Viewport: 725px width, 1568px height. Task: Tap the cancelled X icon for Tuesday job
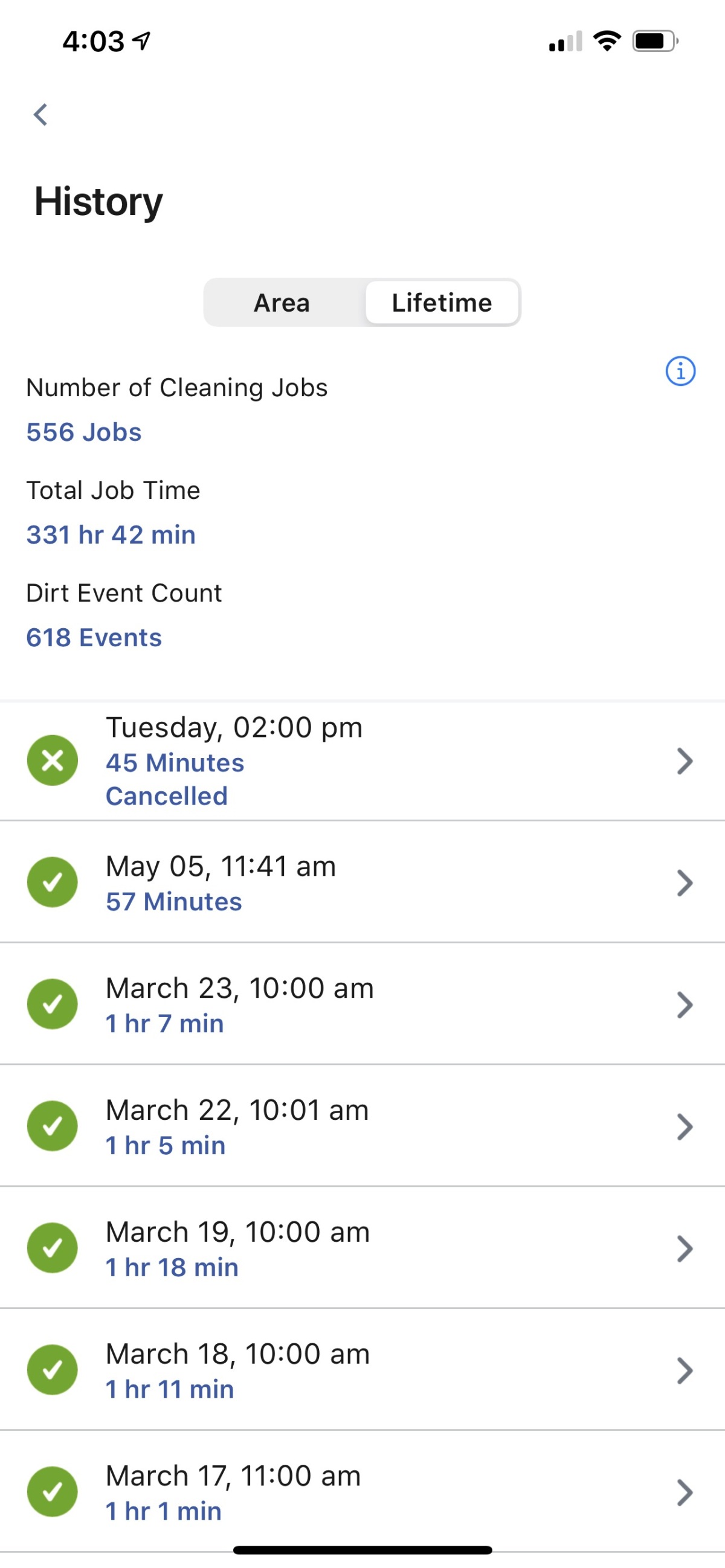tap(53, 760)
